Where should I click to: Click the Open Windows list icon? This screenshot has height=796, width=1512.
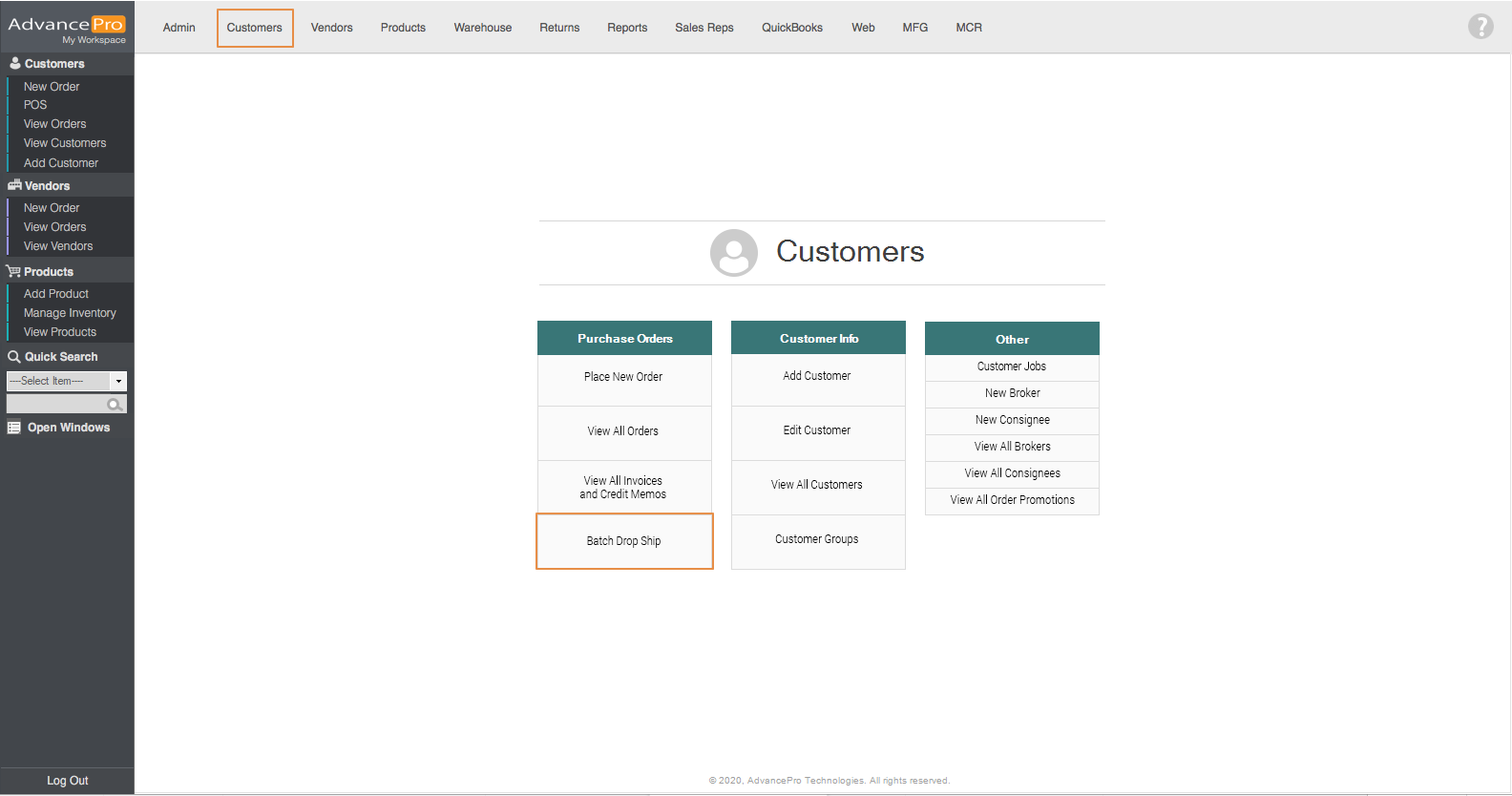tap(14, 428)
